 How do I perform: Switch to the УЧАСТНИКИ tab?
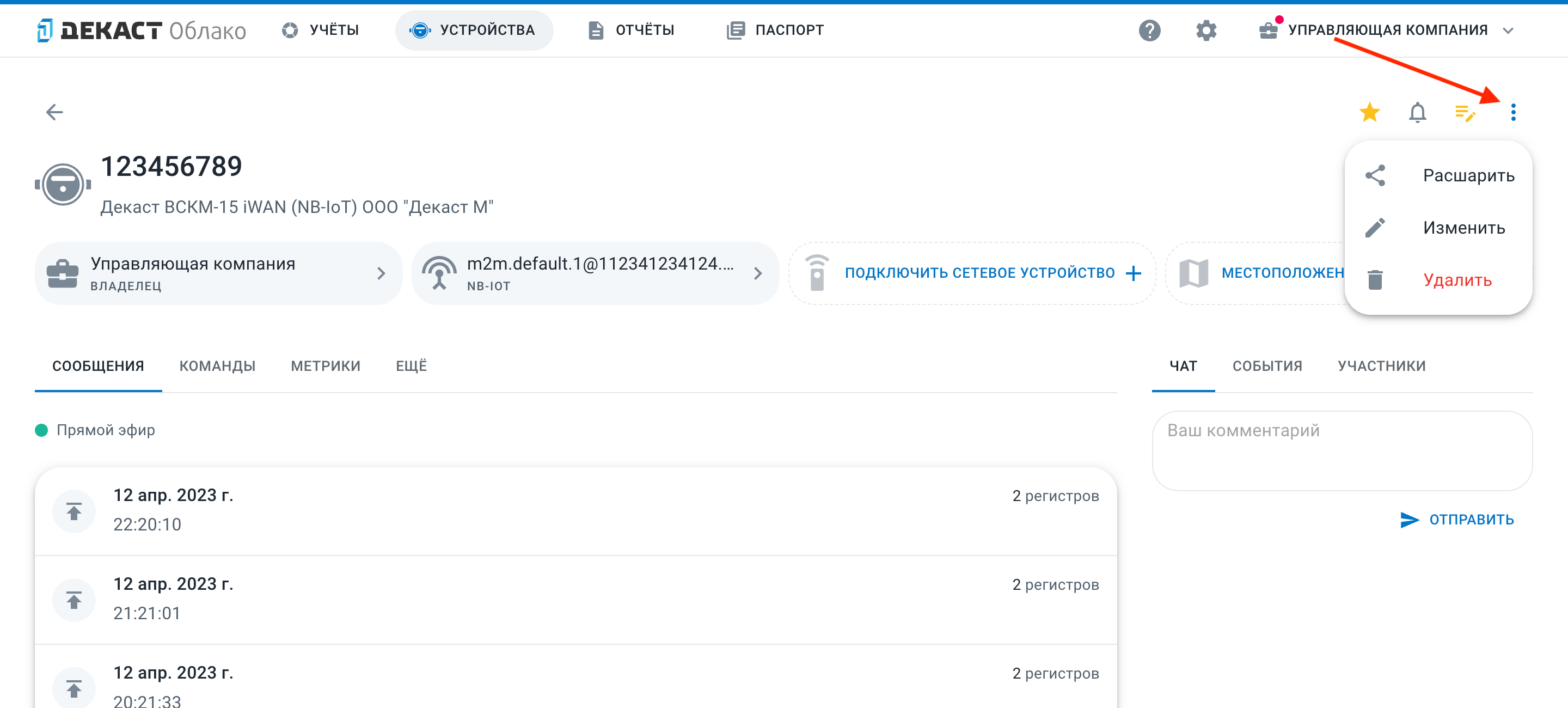tap(1381, 366)
